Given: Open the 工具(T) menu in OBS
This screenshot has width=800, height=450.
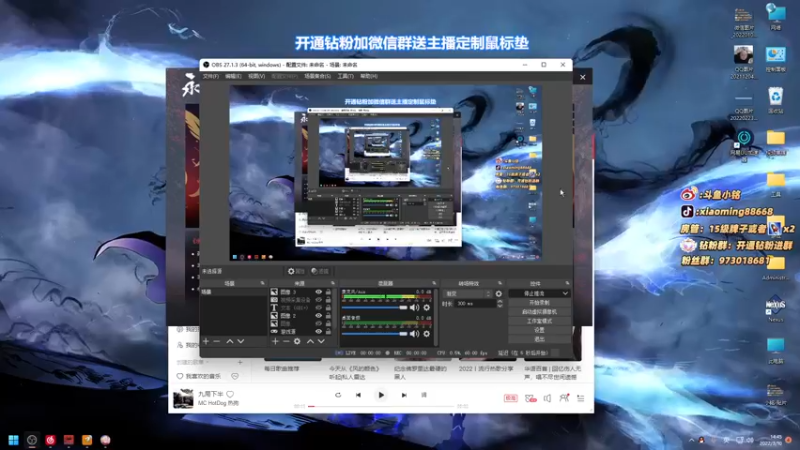Looking at the screenshot, I should [x=345, y=76].
